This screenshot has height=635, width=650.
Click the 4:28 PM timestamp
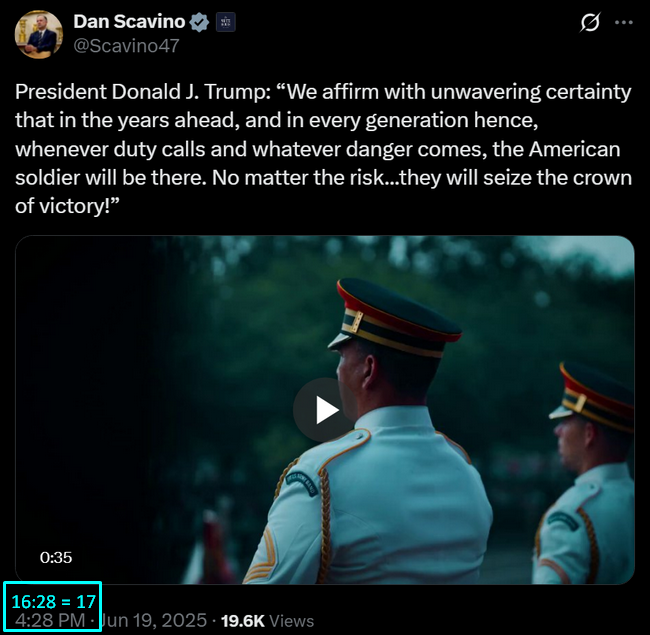click(50, 620)
